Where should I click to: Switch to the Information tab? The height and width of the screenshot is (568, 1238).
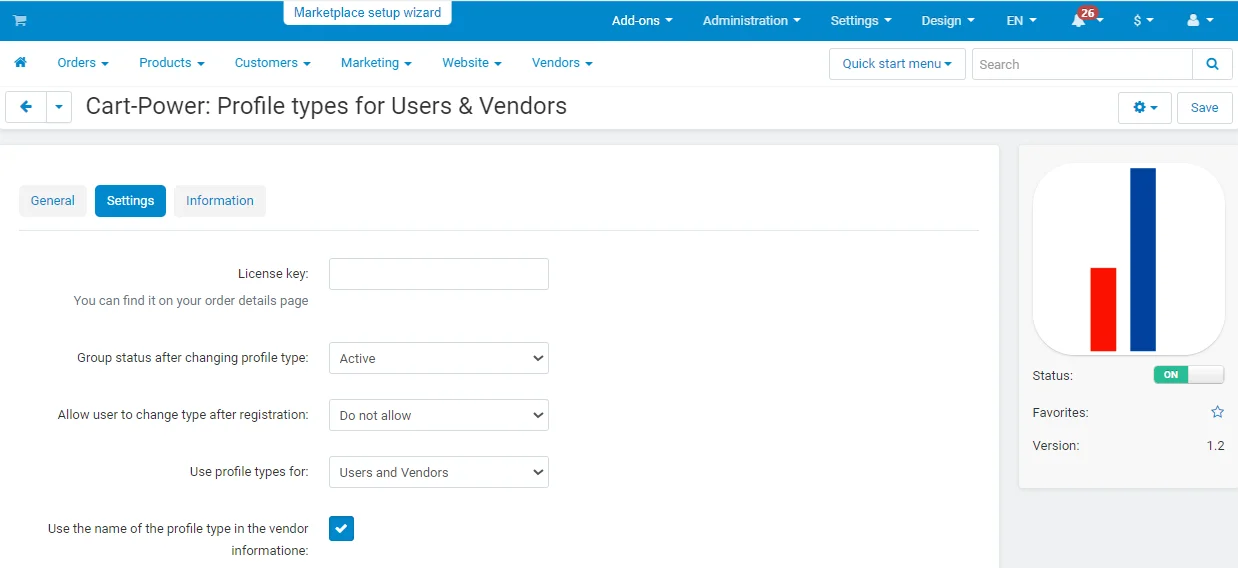[219, 201]
